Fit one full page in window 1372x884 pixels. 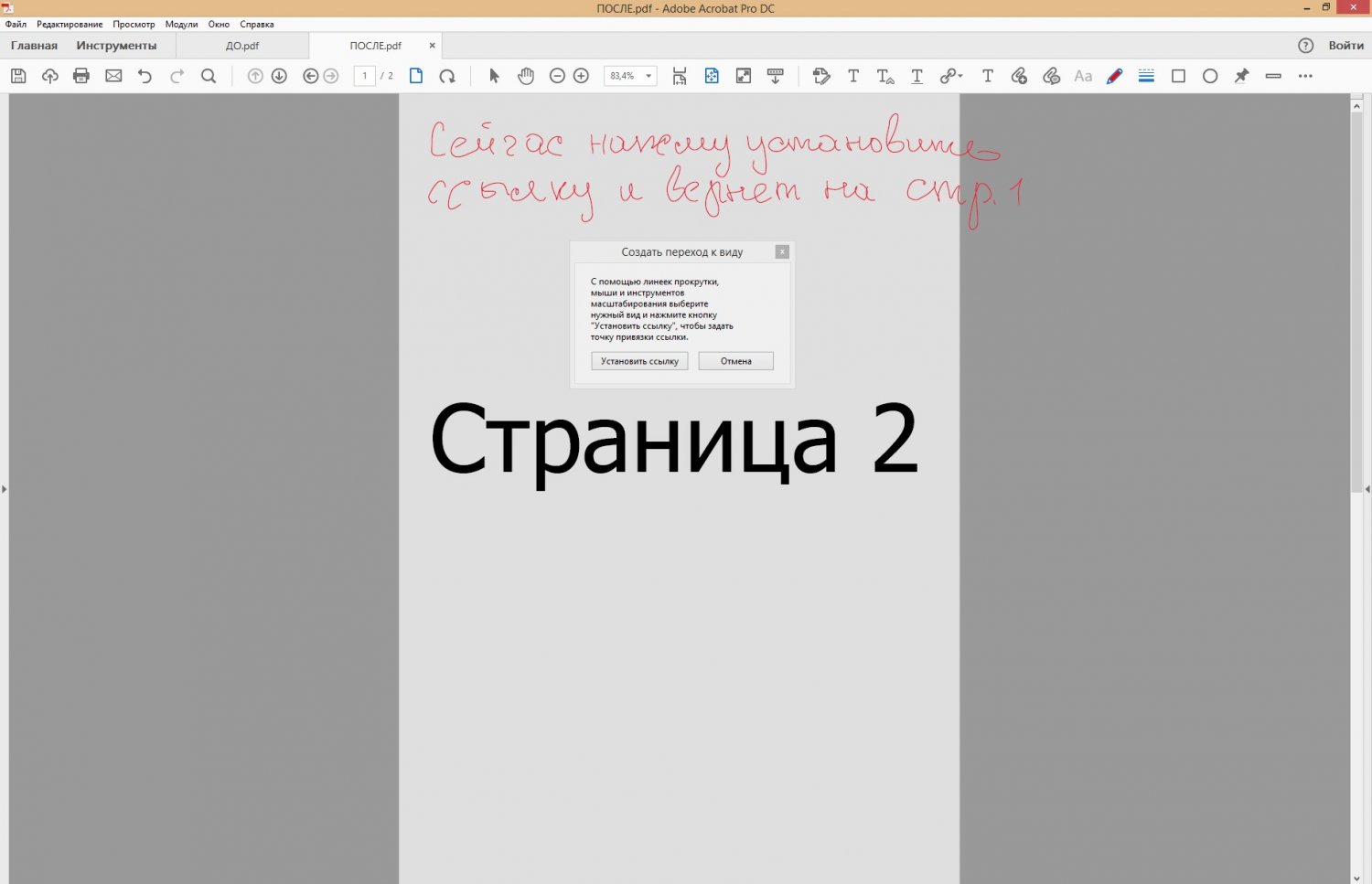[712, 76]
